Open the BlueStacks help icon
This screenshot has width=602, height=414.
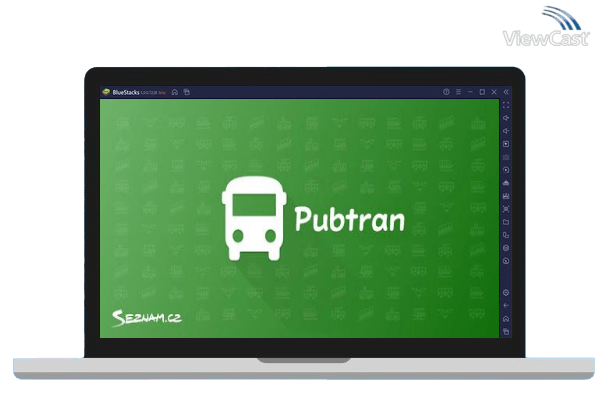click(x=446, y=92)
